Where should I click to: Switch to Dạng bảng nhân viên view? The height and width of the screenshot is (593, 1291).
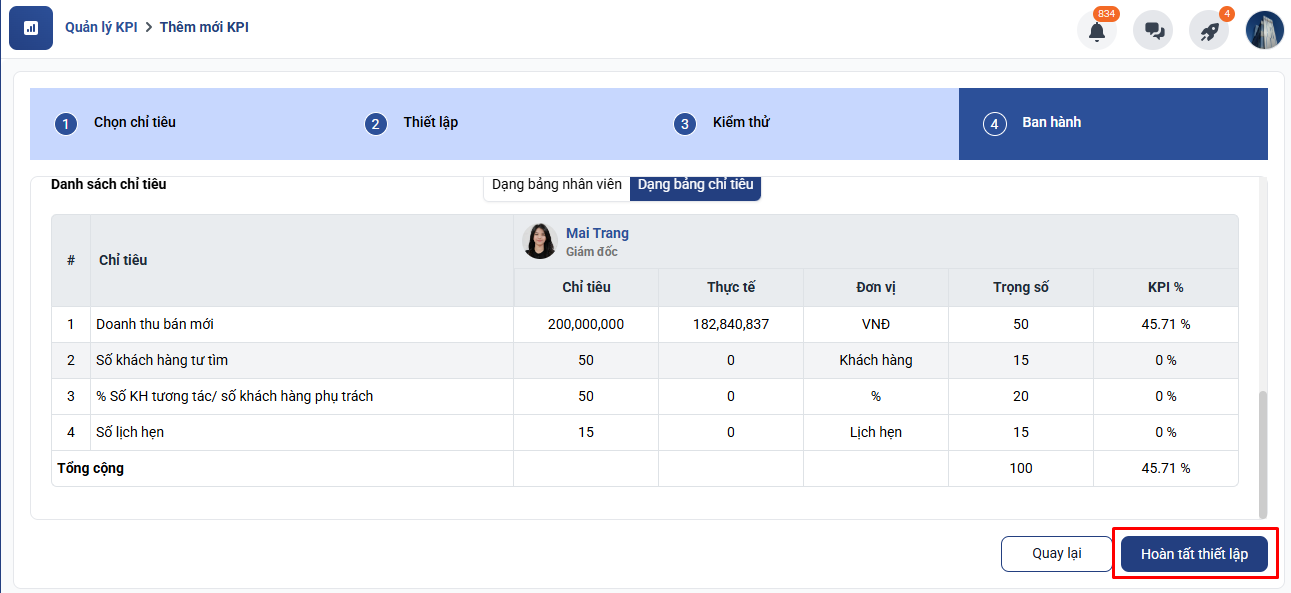[557, 185]
